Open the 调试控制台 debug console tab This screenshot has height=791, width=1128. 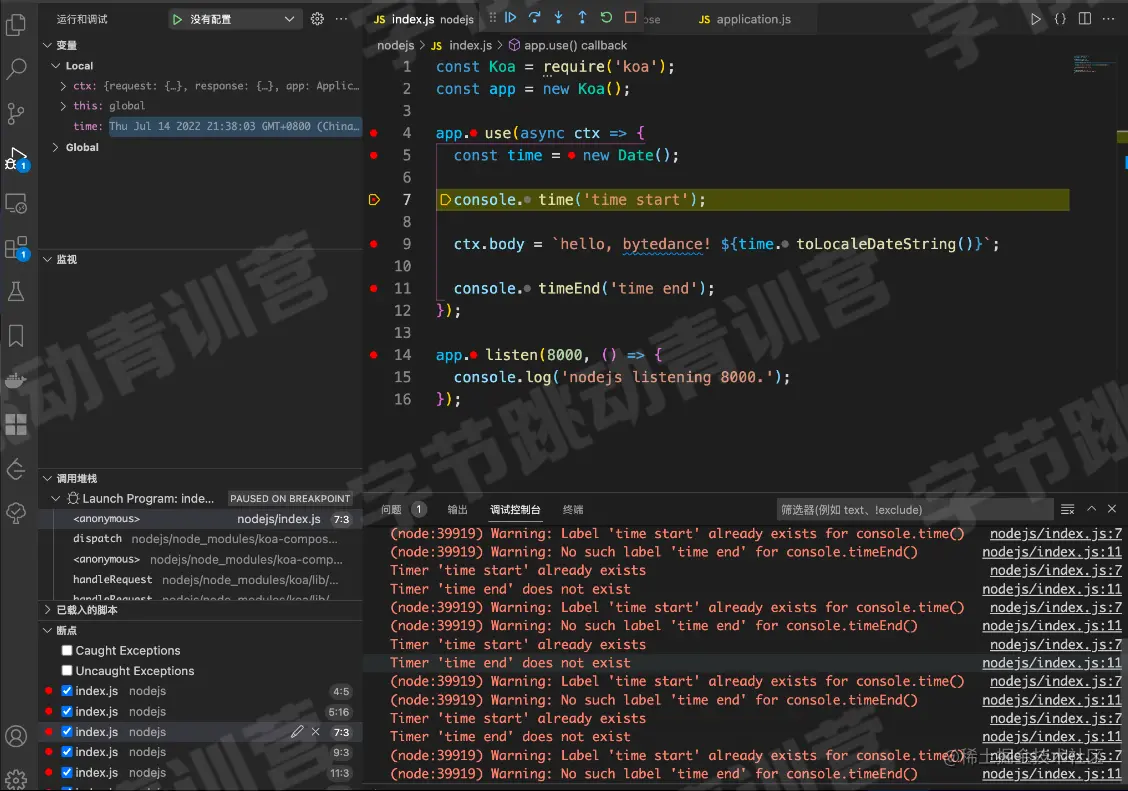[515, 510]
